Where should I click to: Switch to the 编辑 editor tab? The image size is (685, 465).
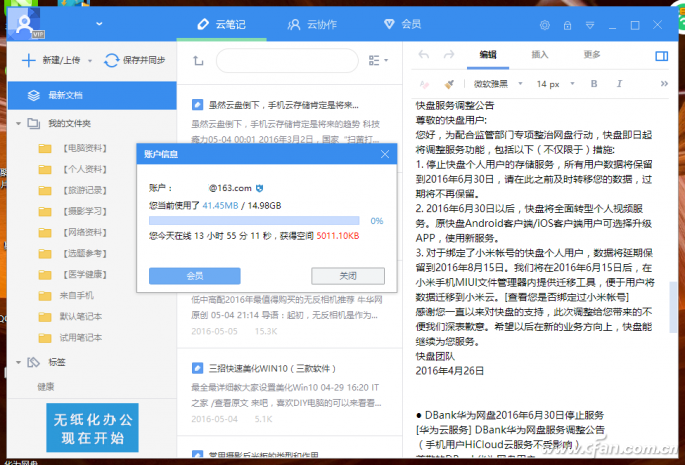[x=488, y=55]
